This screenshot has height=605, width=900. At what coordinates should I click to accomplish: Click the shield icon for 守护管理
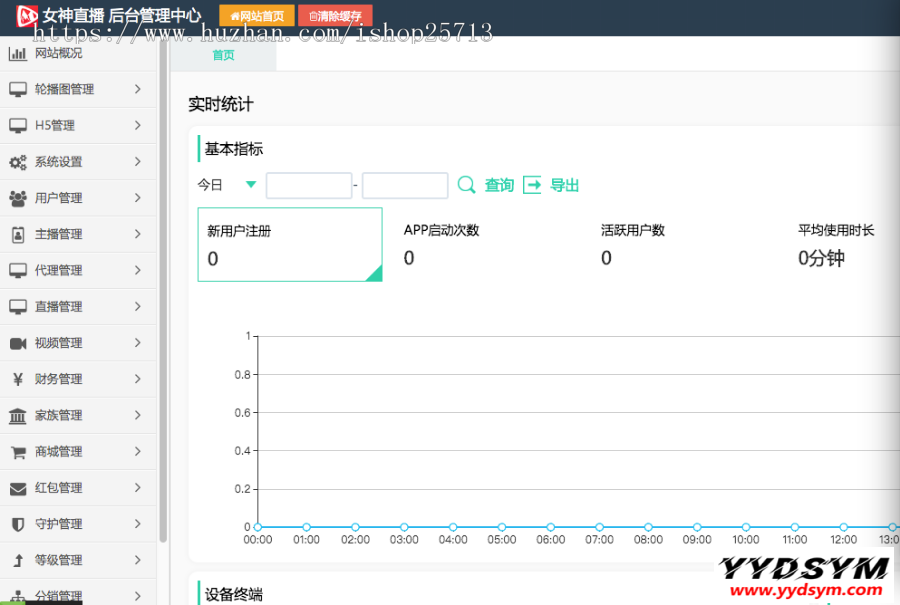click(18, 524)
